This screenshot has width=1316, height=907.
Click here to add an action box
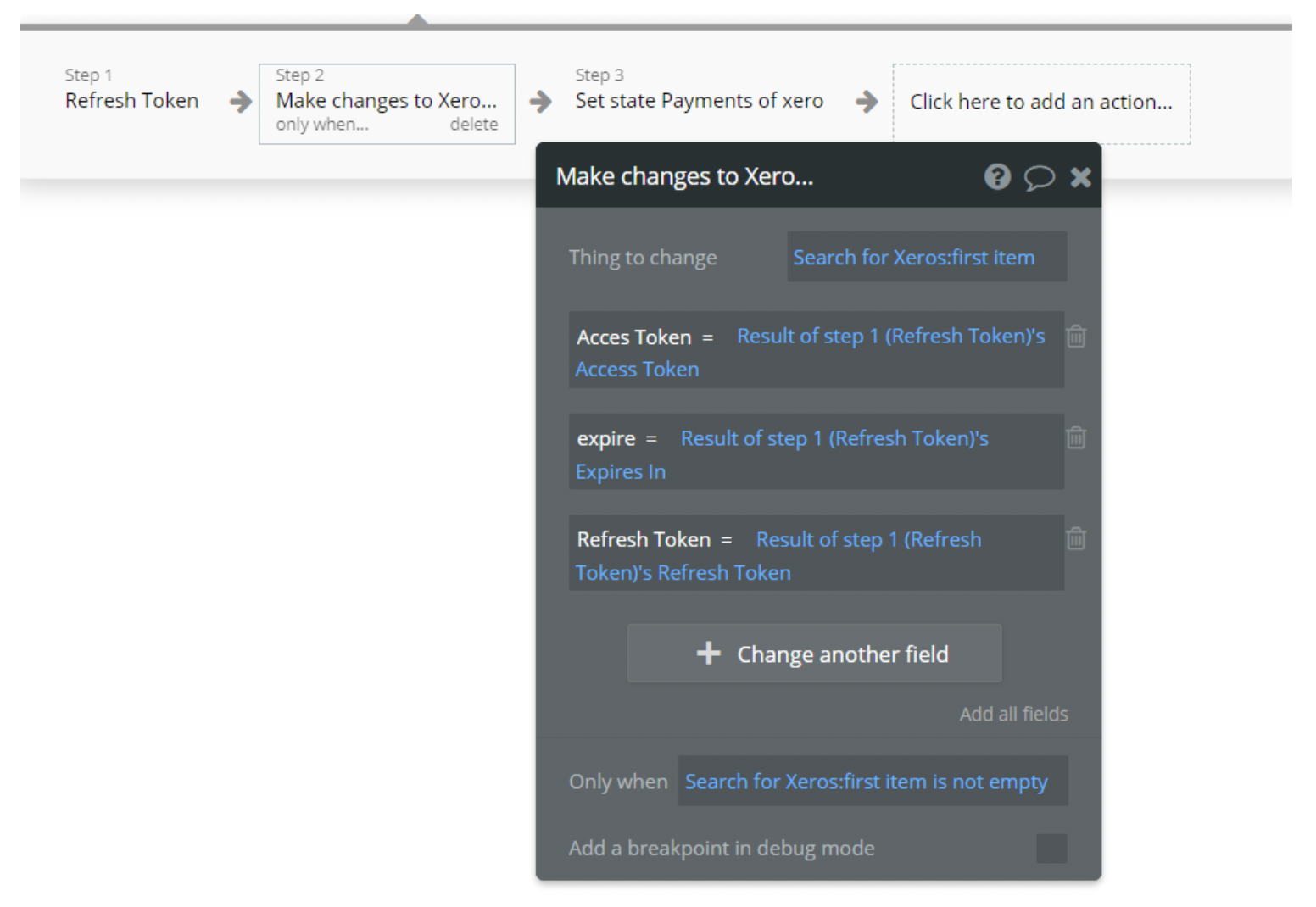(1041, 103)
